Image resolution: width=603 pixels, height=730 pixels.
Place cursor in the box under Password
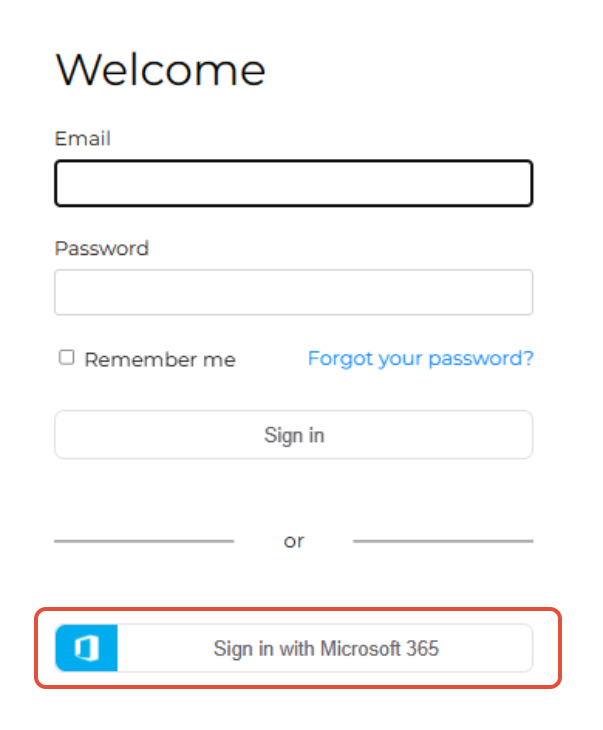point(294,292)
